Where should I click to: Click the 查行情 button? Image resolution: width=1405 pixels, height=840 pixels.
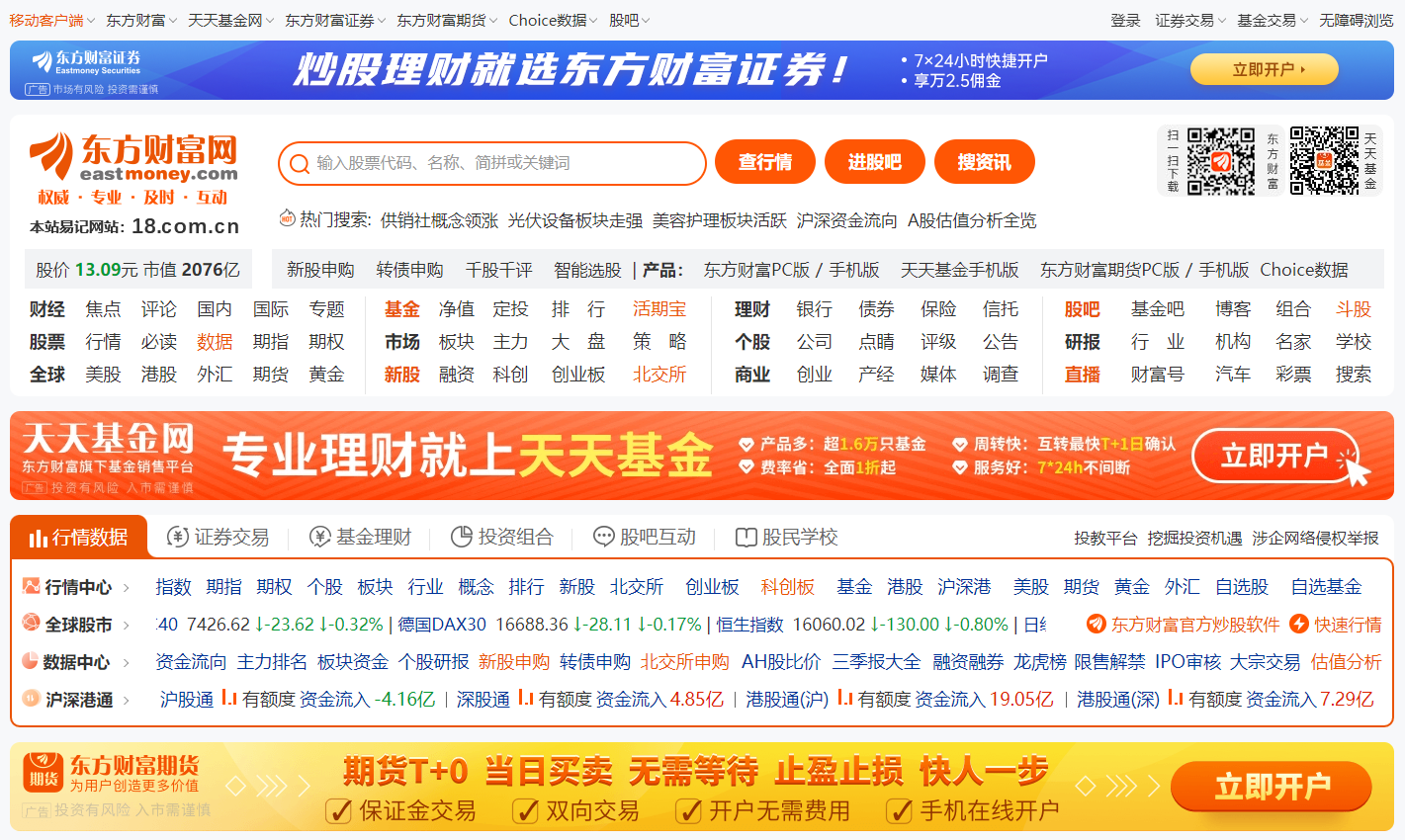[x=765, y=162]
